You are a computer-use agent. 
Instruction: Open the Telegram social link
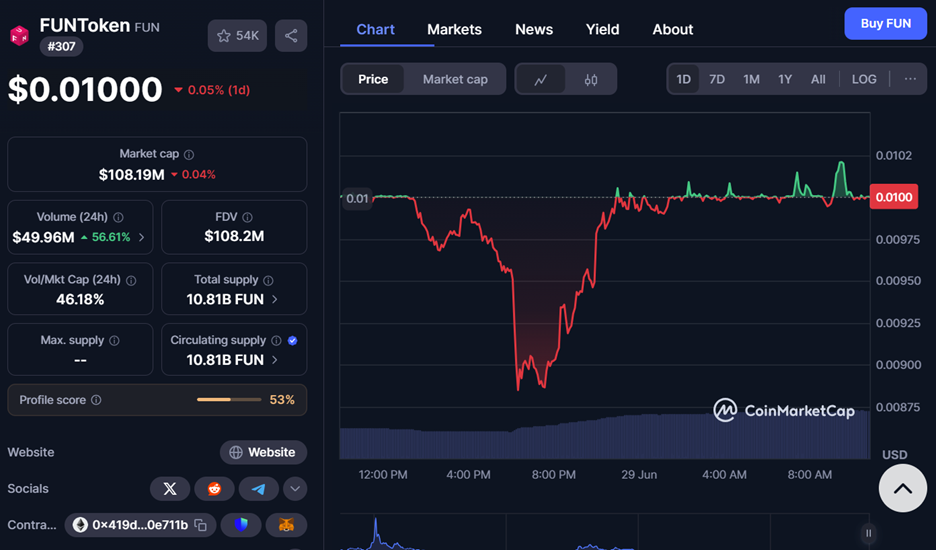258,489
